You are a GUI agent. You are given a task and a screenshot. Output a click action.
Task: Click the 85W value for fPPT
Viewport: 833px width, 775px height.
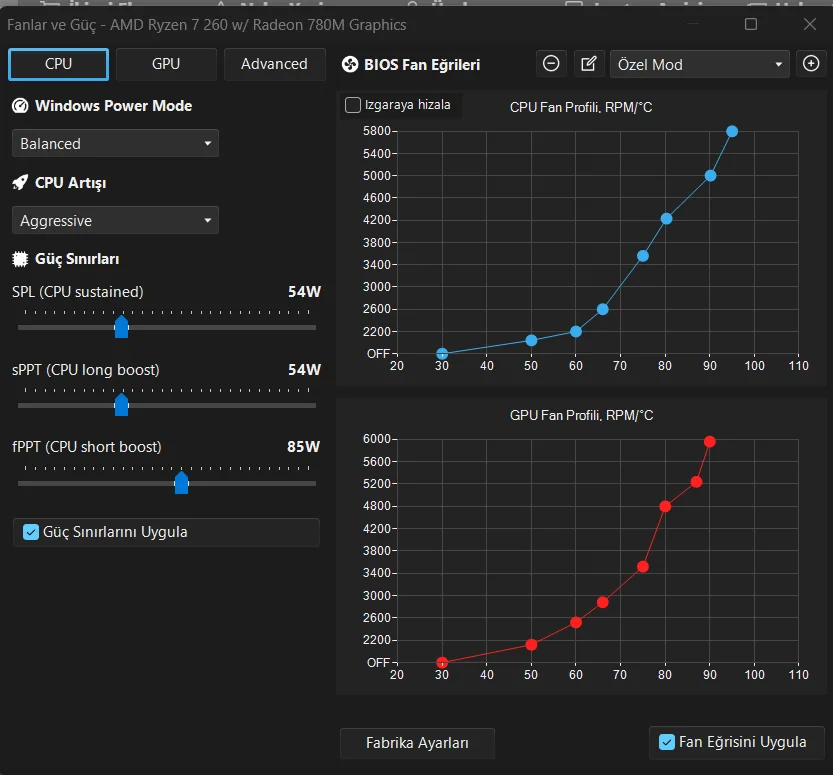coord(304,447)
